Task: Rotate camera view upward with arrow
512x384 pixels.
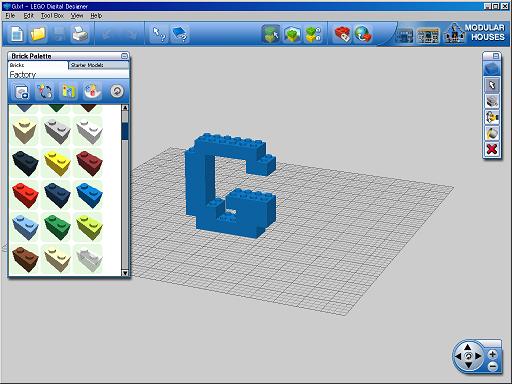Action: [x=468, y=347]
